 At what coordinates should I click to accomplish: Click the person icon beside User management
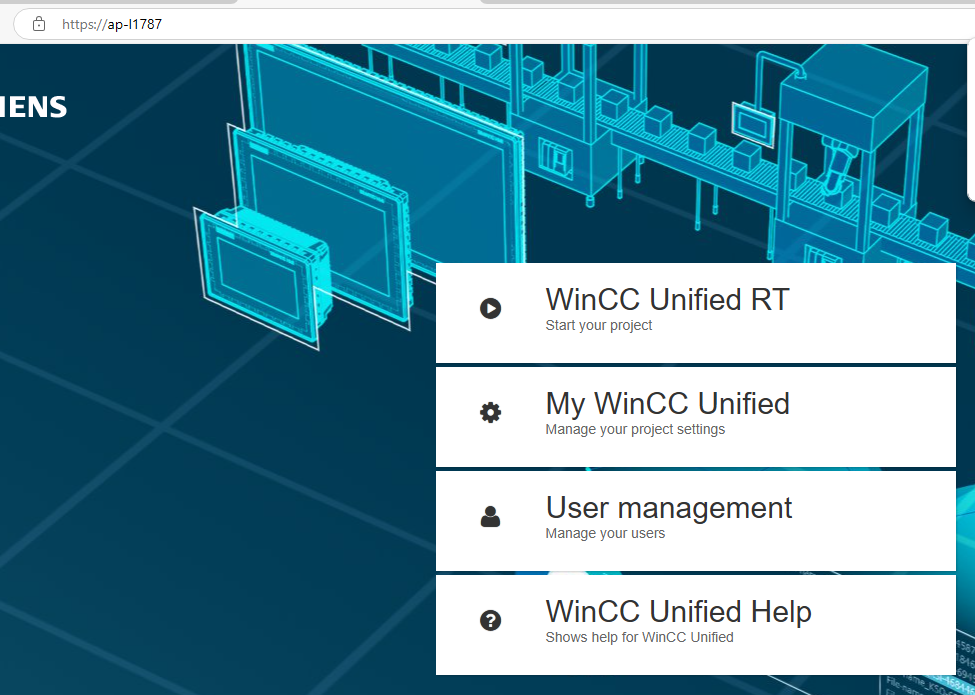[x=491, y=517]
